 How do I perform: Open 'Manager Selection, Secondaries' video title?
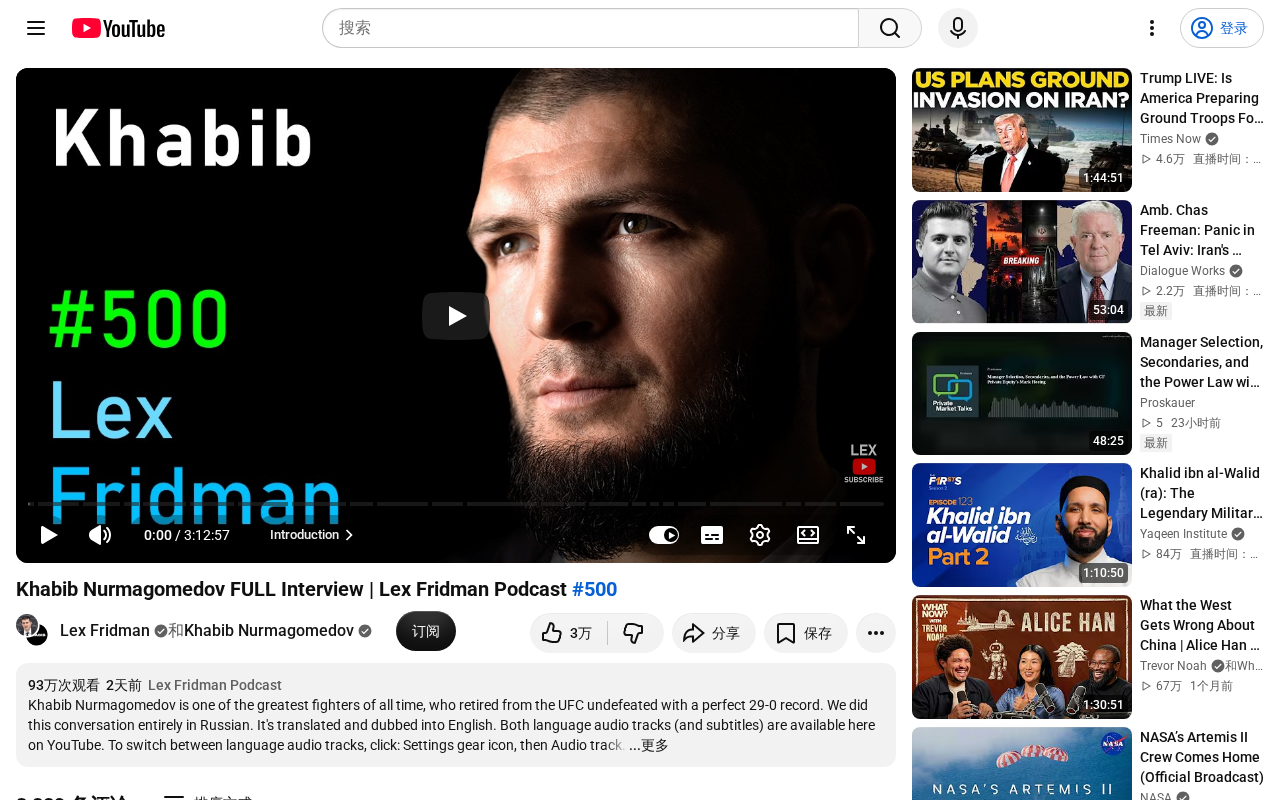(1201, 362)
